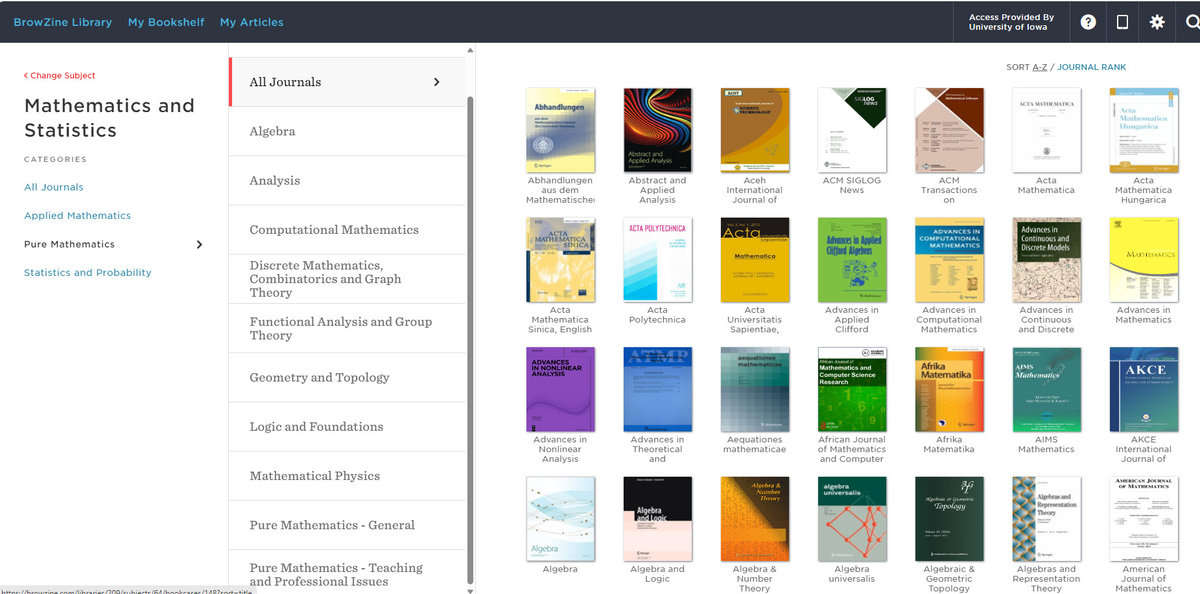The width and height of the screenshot is (1200, 594).
Task: Choose the Geometry and Topology subcategory
Action: coord(319,377)
